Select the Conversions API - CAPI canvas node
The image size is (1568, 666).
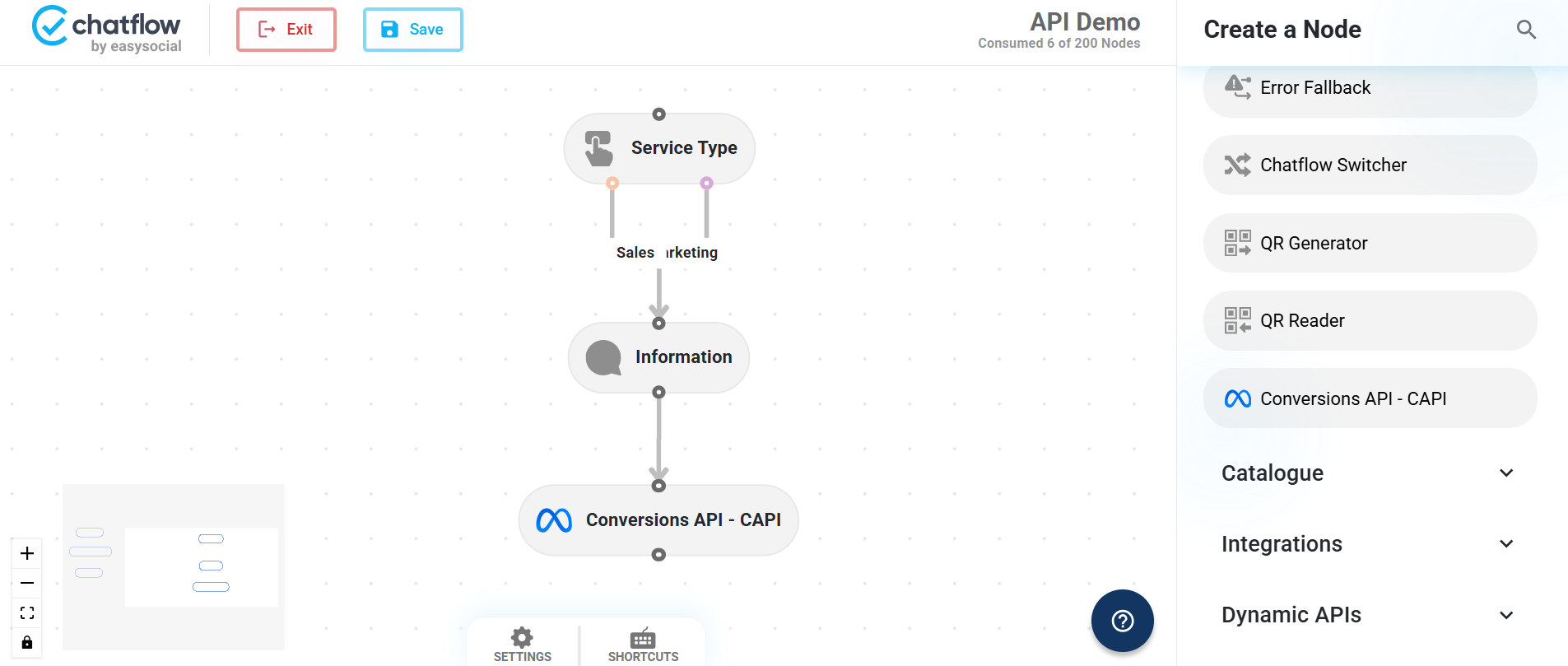[x=658, y=520]
